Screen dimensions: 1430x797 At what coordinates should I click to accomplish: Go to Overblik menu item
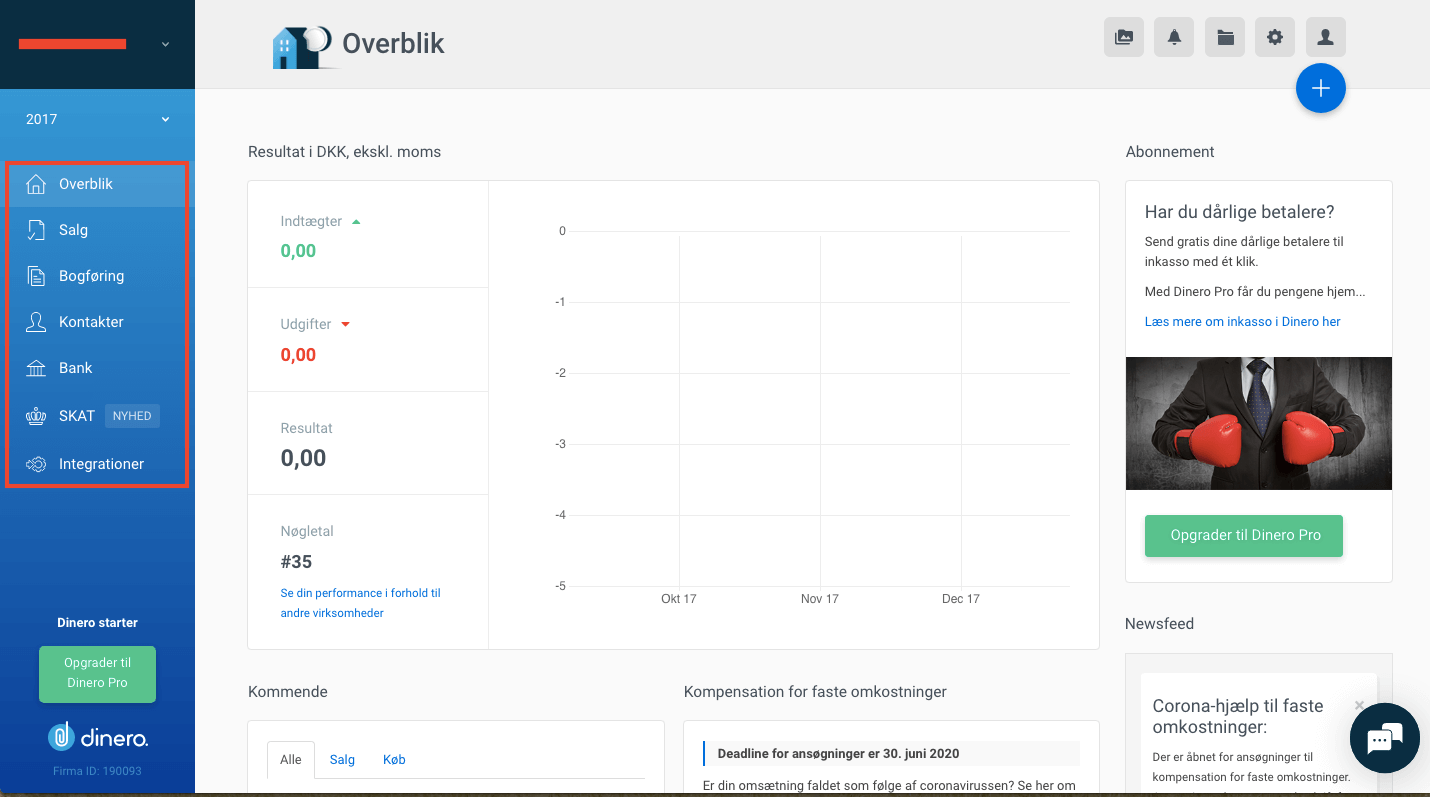pyautogui.click(x=98, y=184)
